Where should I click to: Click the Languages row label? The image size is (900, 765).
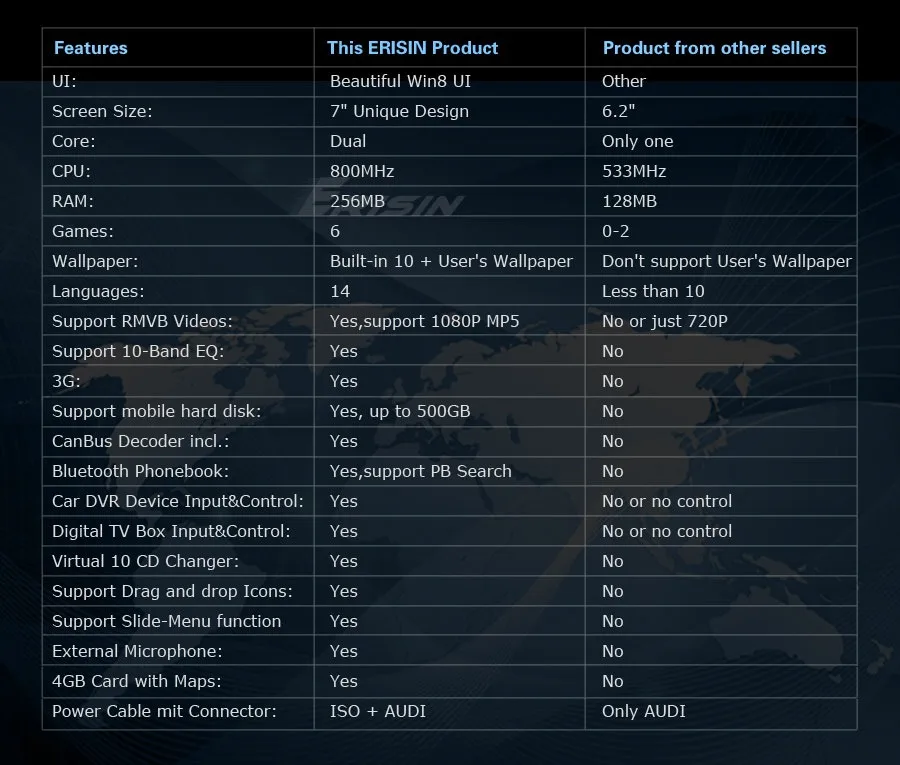point(98,292)
